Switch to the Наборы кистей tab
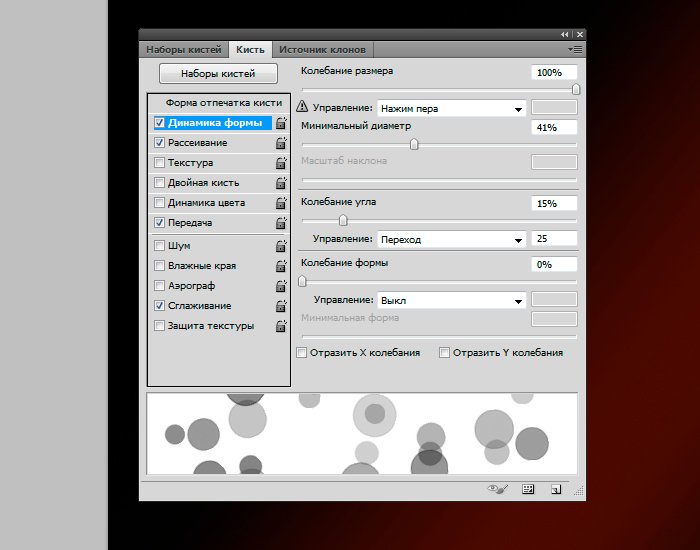 coord(185,49)
